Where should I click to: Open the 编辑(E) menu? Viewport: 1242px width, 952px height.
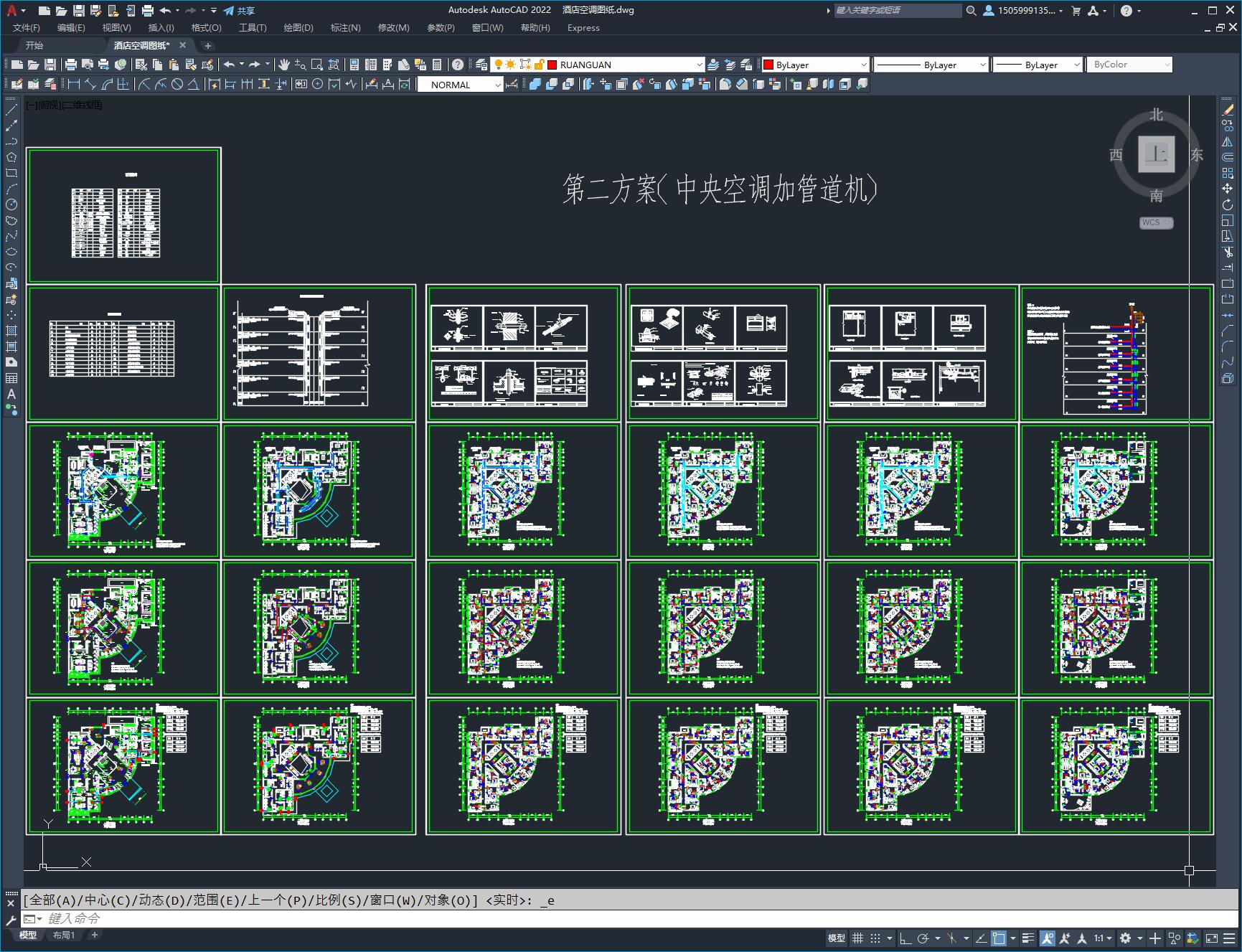[x=71, y=27]
